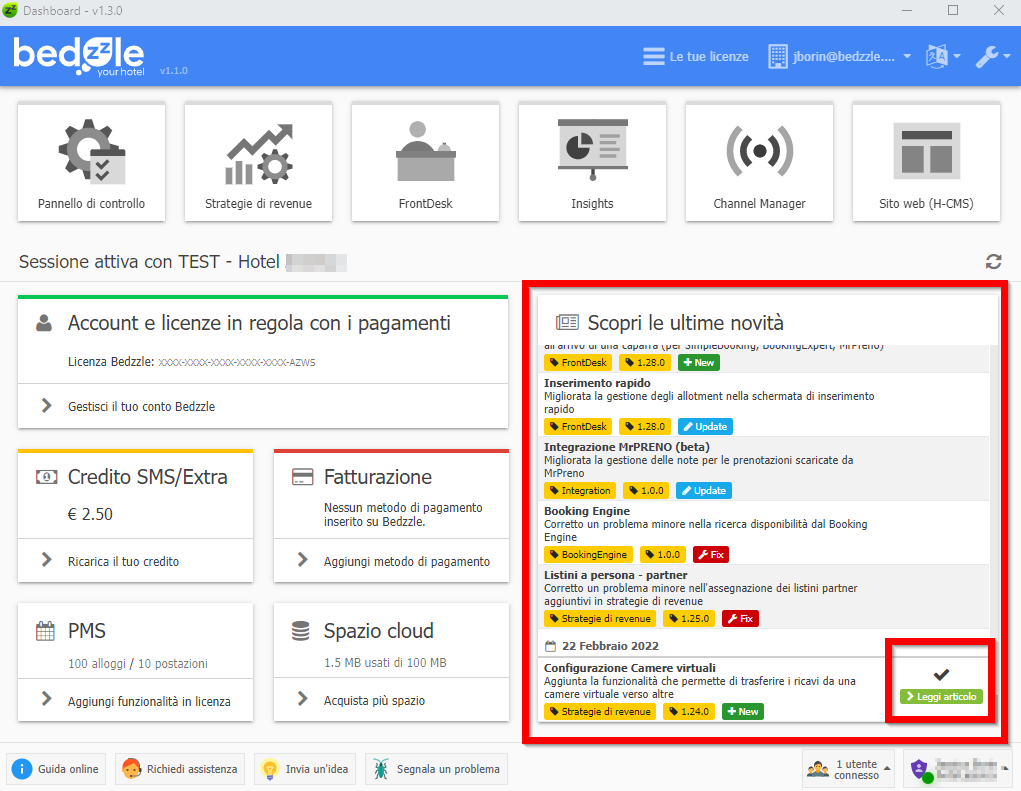Click the 100 alloggi / 10 postazioni text
1021x791 pixels.
point(138,663)
